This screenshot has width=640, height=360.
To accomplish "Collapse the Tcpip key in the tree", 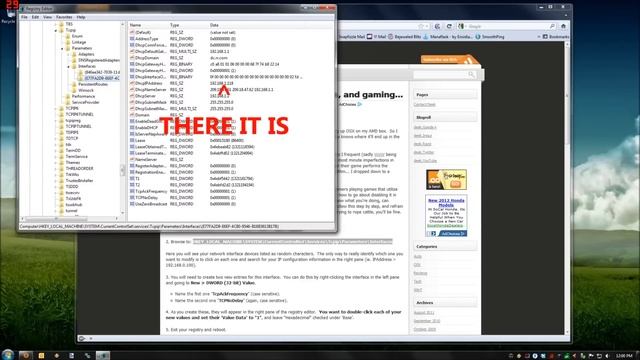I will [x=56, y=30].
